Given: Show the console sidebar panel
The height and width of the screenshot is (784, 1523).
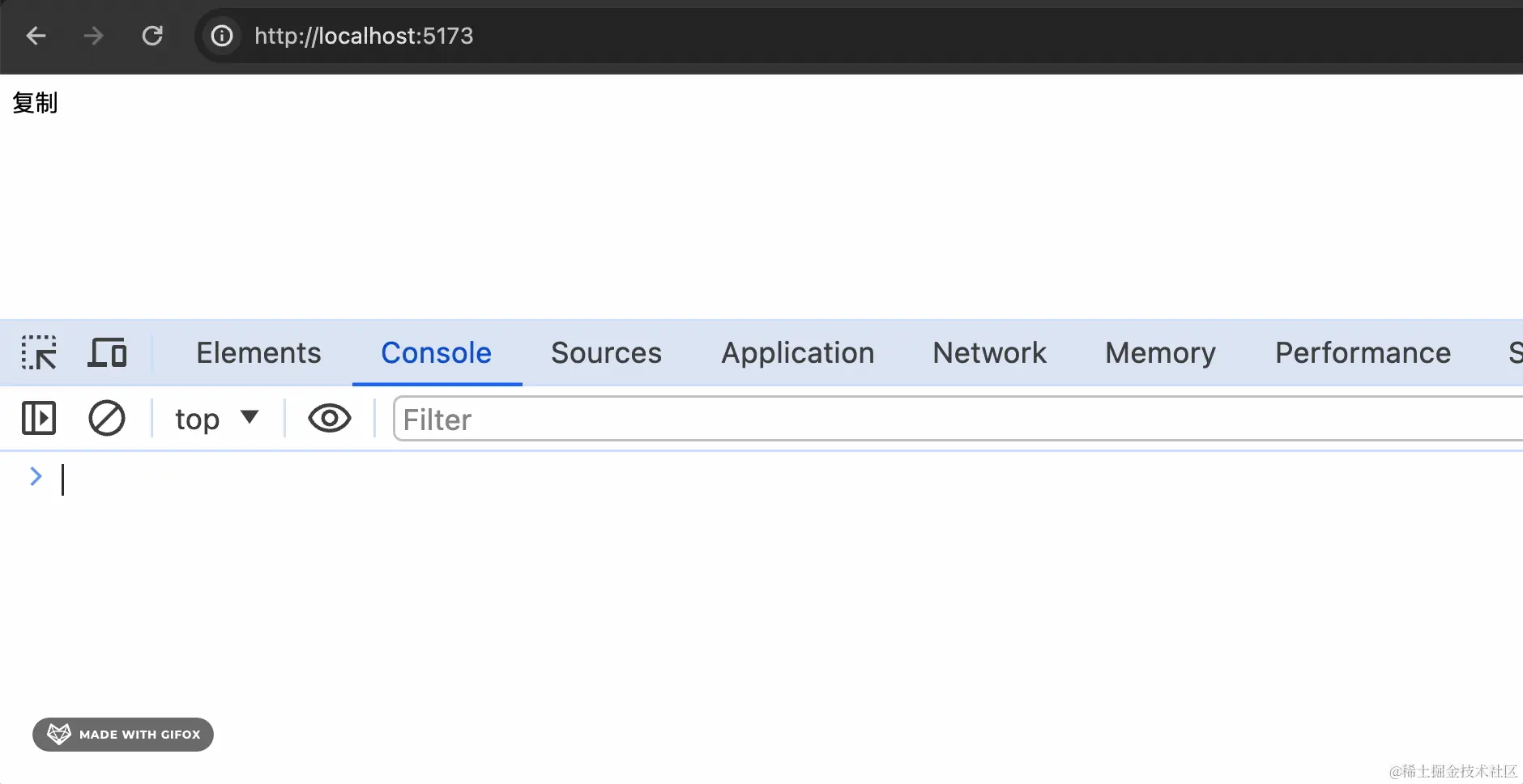Looking at the screenshot, I should pos(39,419).
